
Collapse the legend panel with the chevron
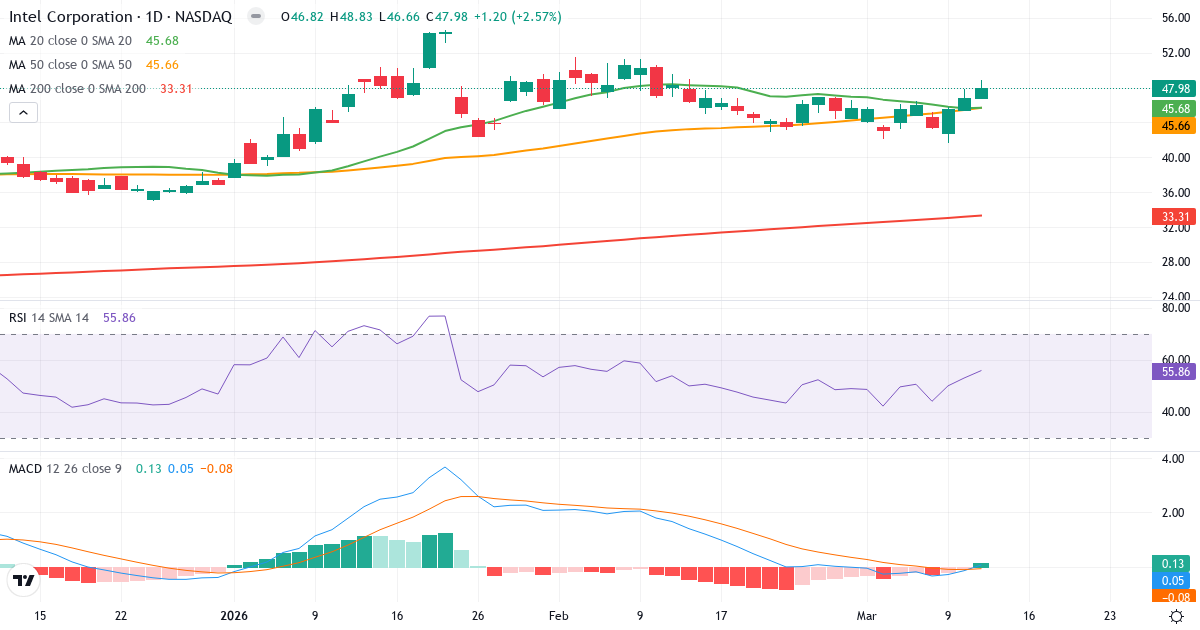pyautogui.click(x=22, y=112)
